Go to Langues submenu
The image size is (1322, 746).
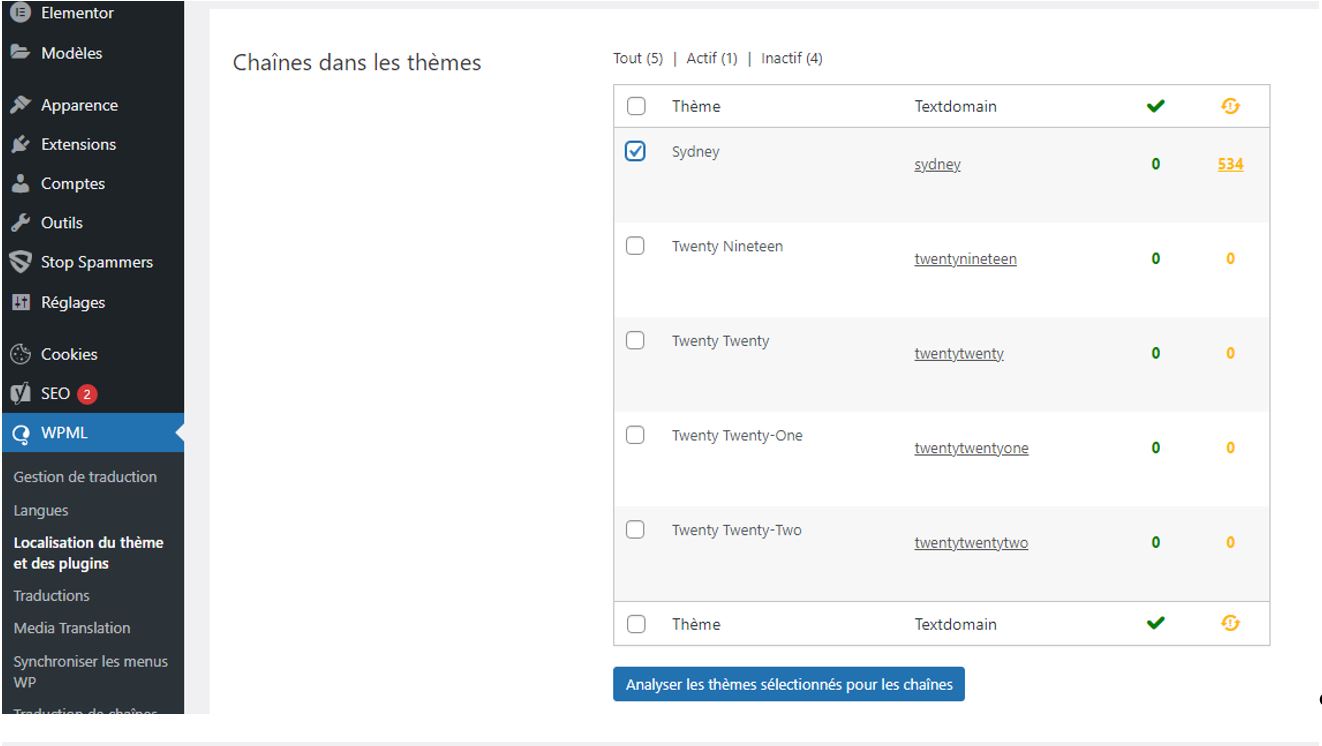point(41,511)
